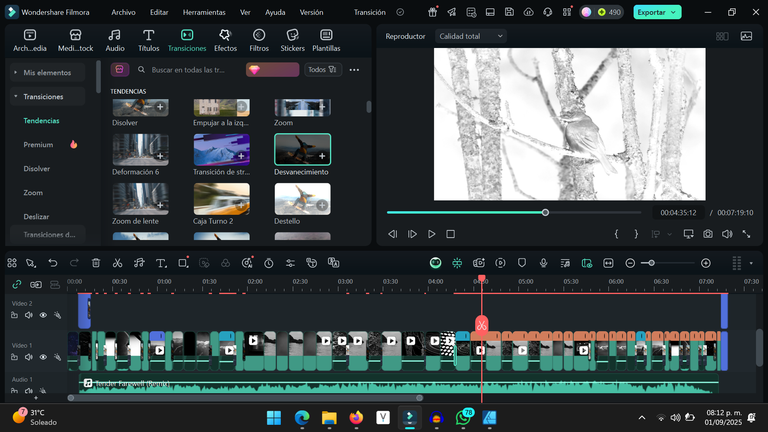The image size is (768, 432).
Task: Mute the Video 2 track audio
Action: [29, 315]
